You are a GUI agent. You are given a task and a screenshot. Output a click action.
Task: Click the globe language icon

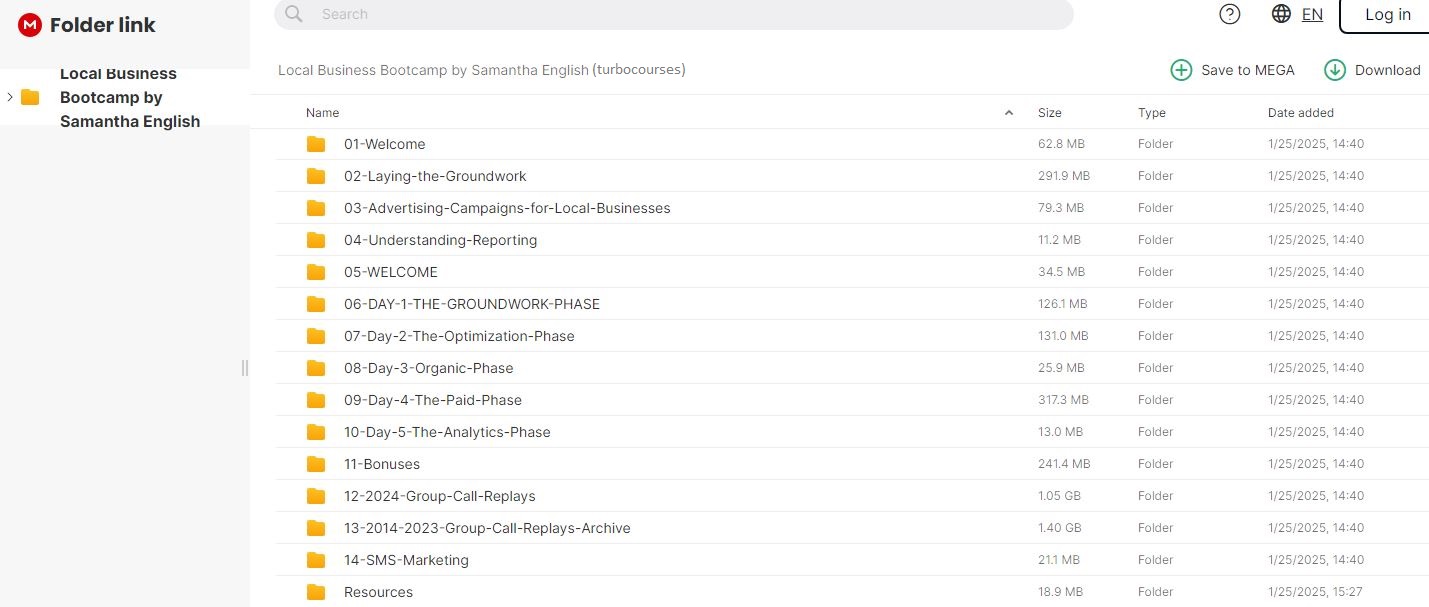coord(1281,14)
